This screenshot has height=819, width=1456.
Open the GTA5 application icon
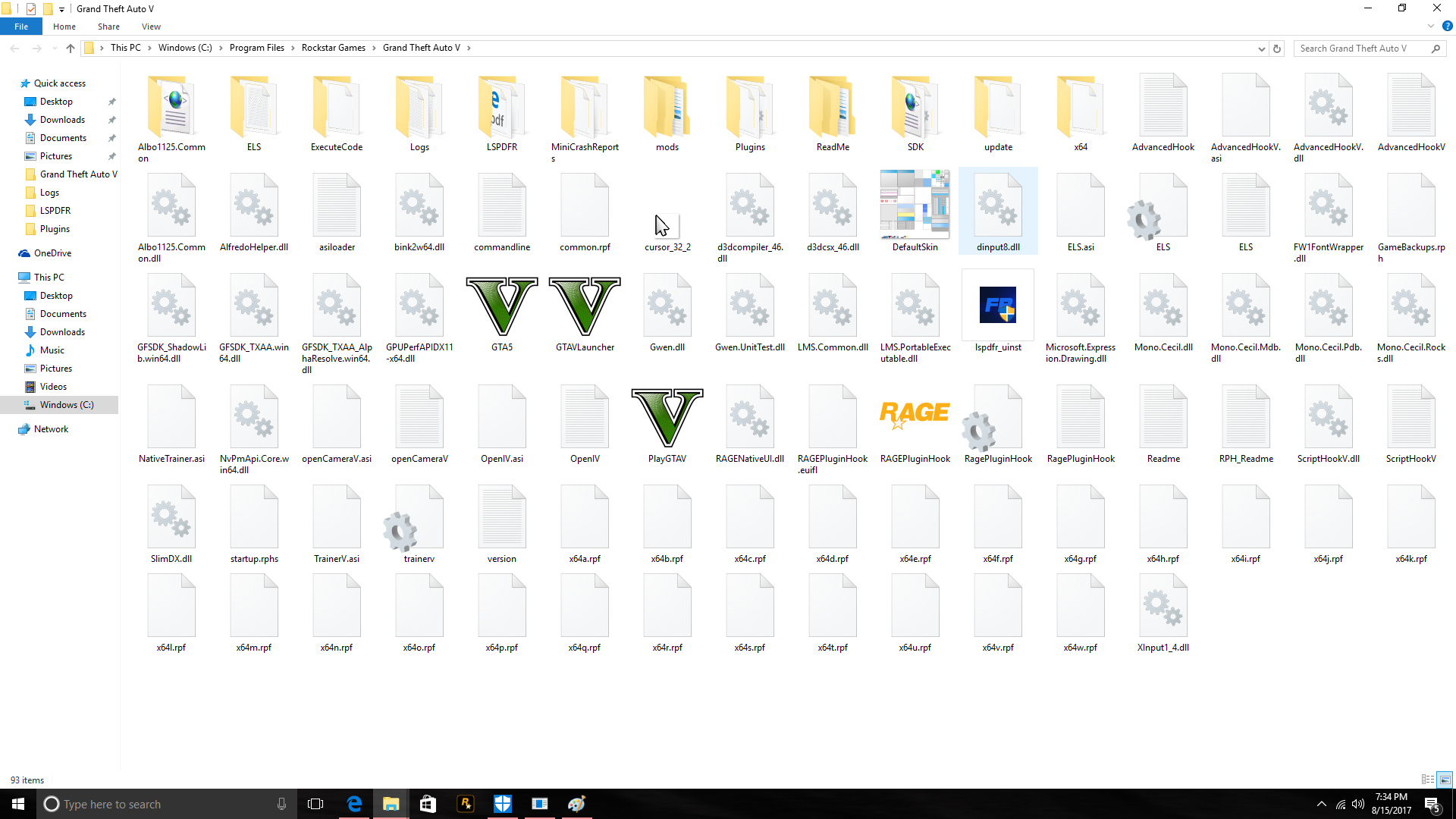[501, 307]
